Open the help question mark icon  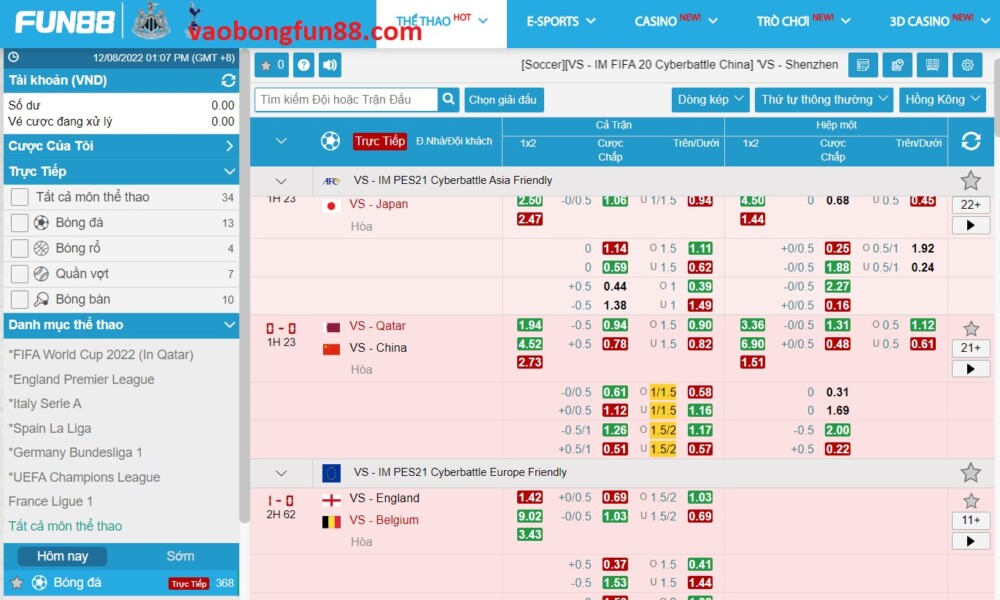click(x=304, y=65)
